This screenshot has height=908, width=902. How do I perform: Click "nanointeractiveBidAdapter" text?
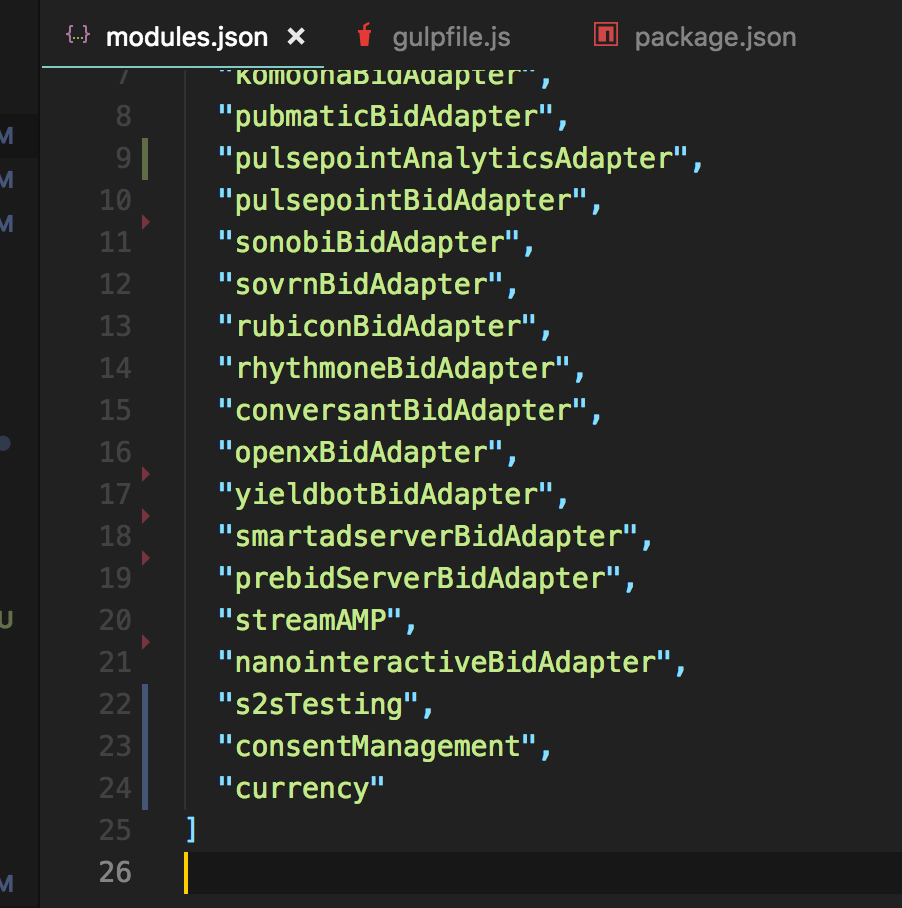[x=444, y=662]
